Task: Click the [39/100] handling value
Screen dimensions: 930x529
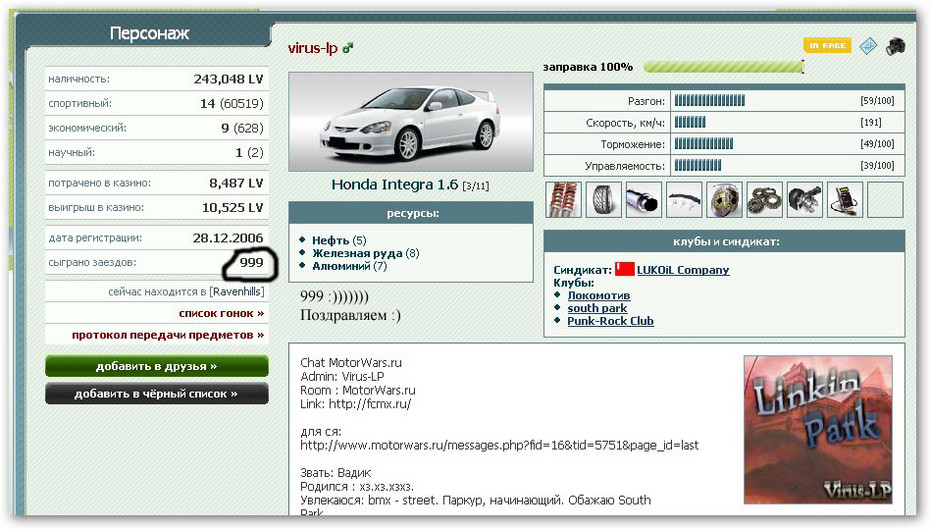Action: click(x=877, y=165)
